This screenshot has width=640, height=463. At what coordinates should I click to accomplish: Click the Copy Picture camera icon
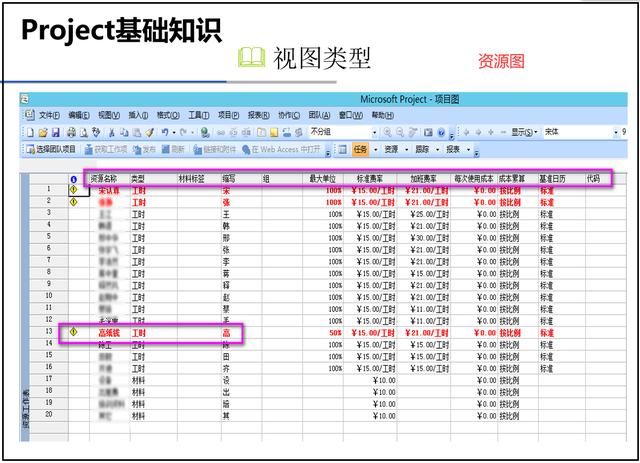[x=428, y=132]
